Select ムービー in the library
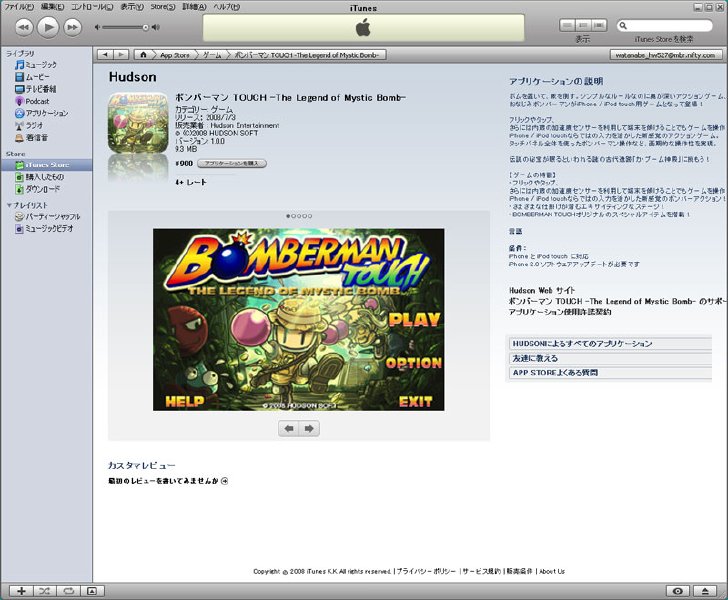728x600 pixels. point(32,77)
